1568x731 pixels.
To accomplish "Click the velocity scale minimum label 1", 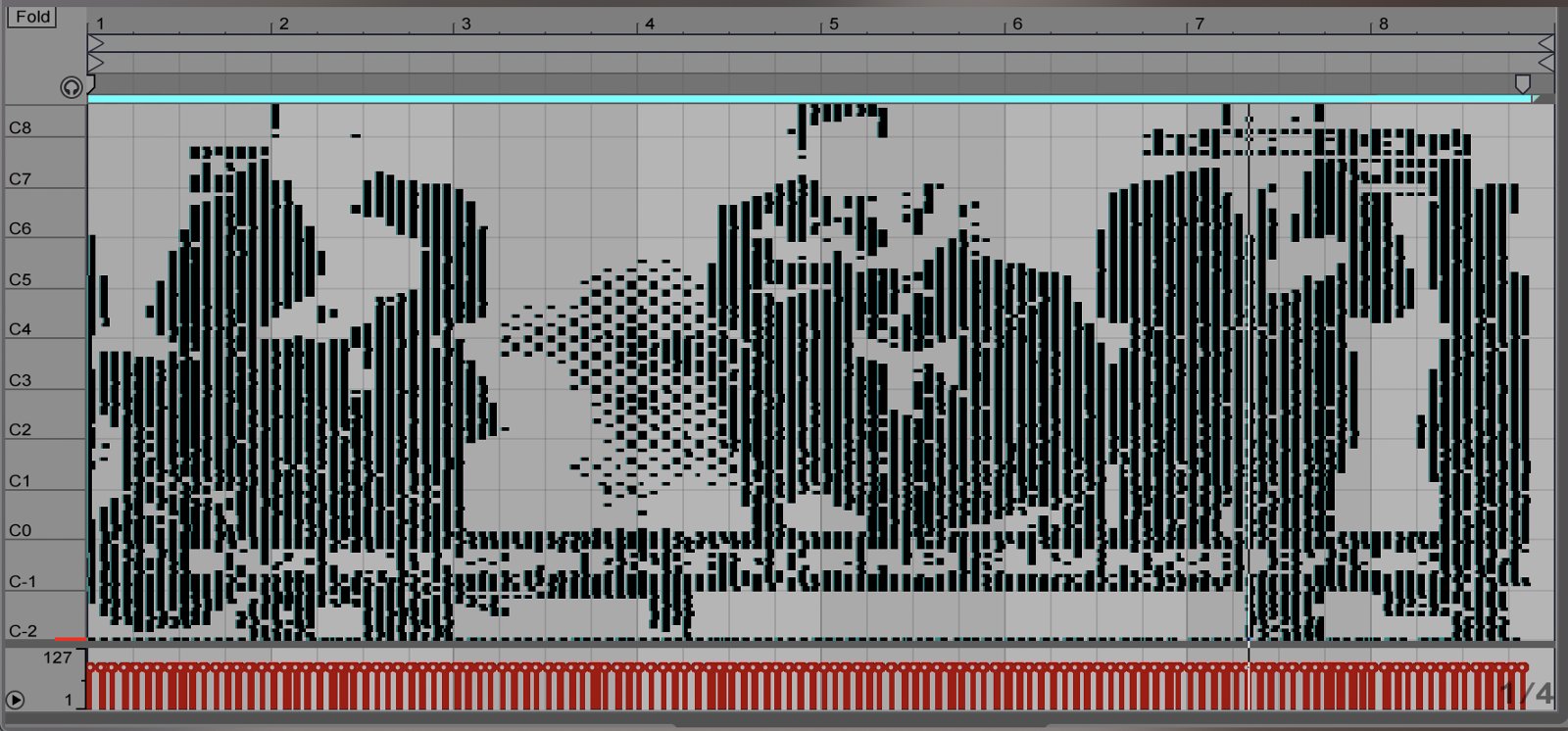I will pos(69,700).
